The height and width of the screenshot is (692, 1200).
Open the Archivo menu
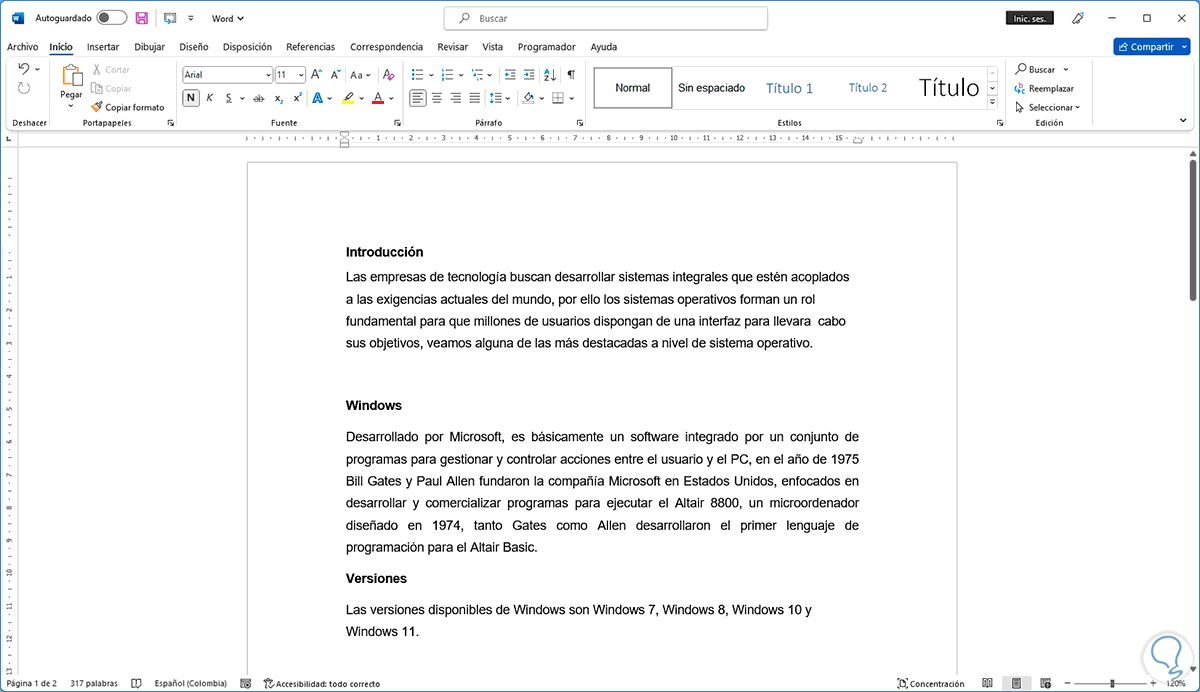[x=22, y=47]
